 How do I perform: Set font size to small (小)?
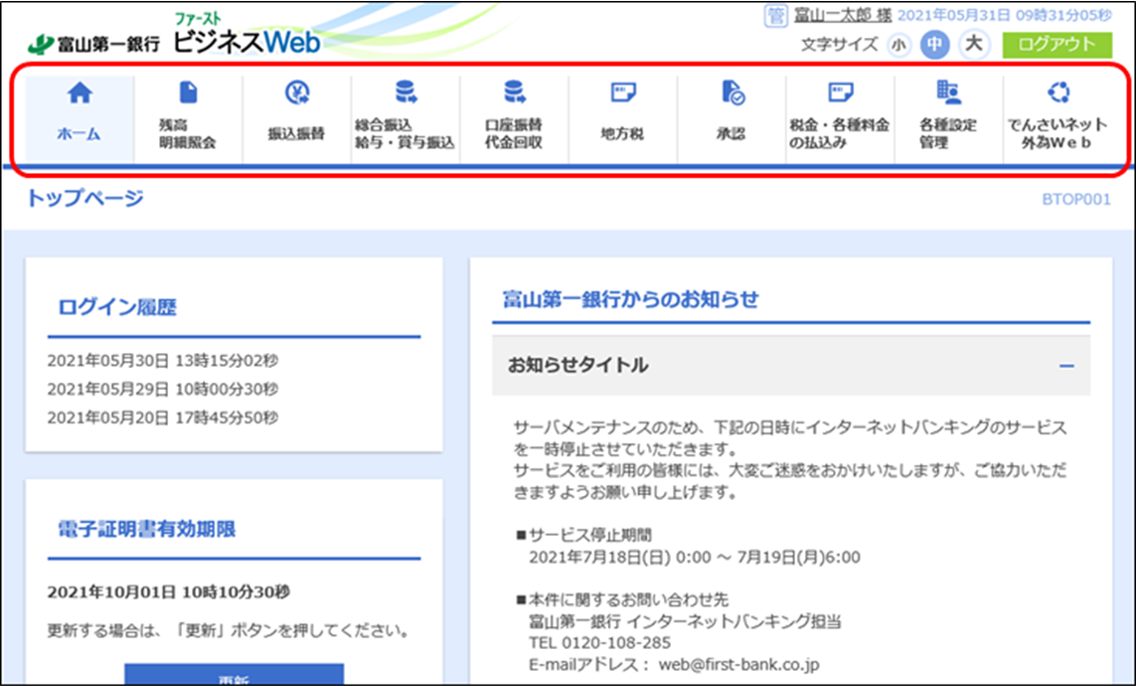[x=899, y=45]
